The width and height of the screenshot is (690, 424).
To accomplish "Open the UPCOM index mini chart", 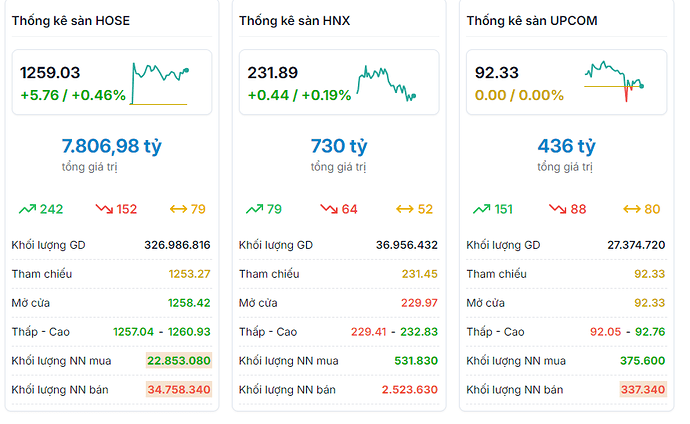I will pos(614,83).
